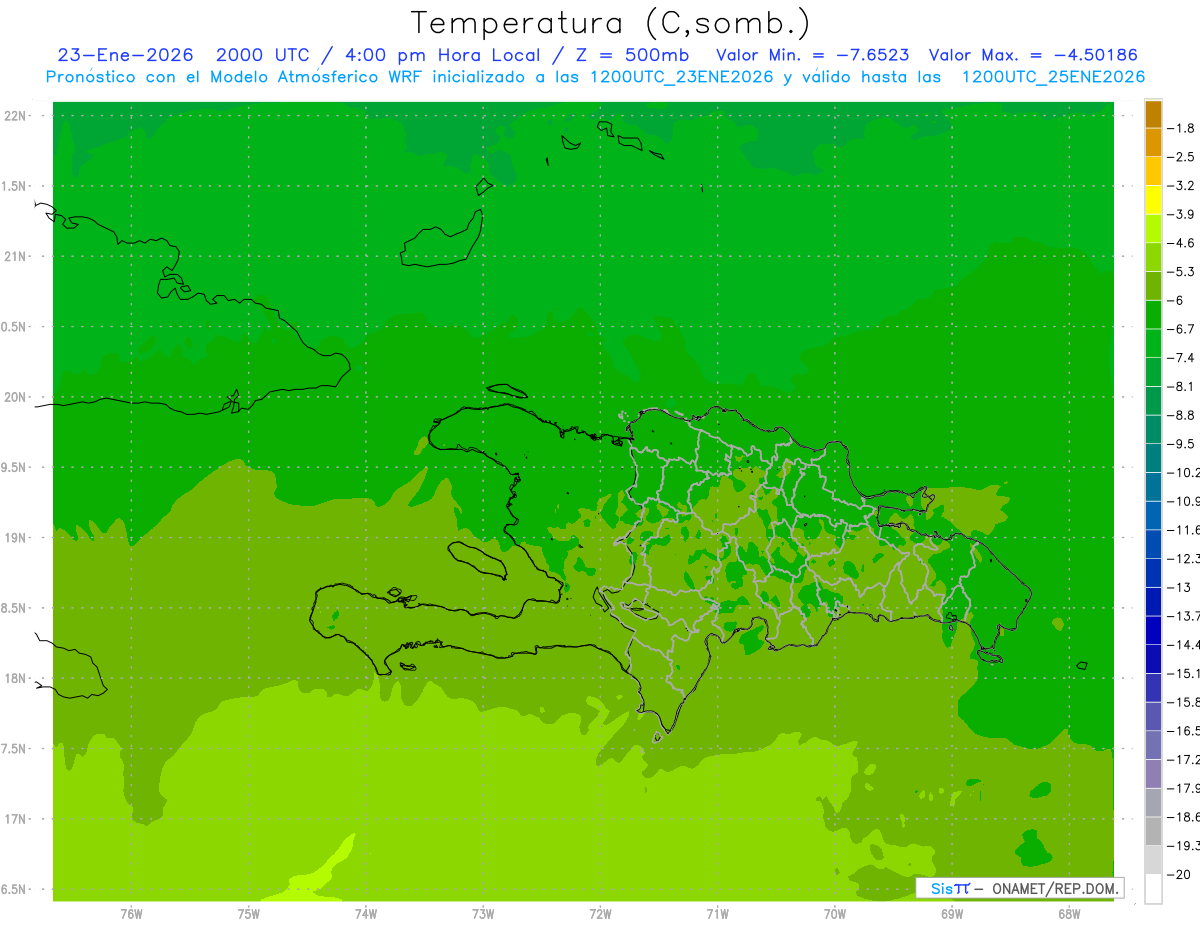Click the '-8.1' colorbar value
The height and width of the screenshot is (927, 1200).
click(1183, 386)
